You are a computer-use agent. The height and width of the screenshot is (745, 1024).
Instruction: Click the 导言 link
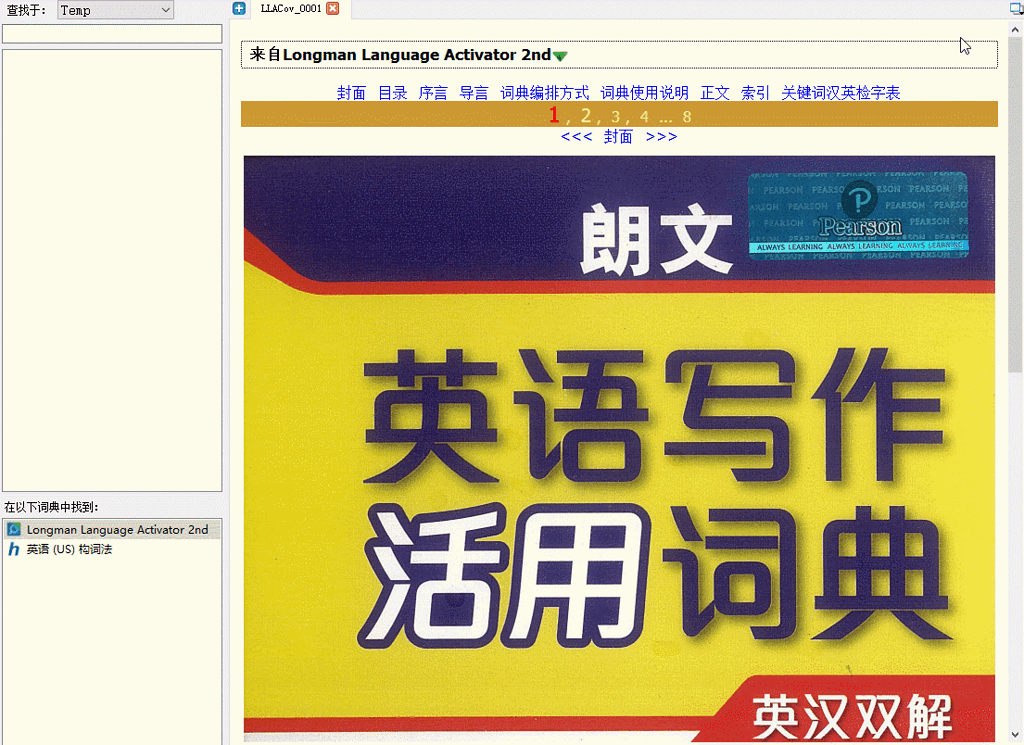[x=473, y=93]
